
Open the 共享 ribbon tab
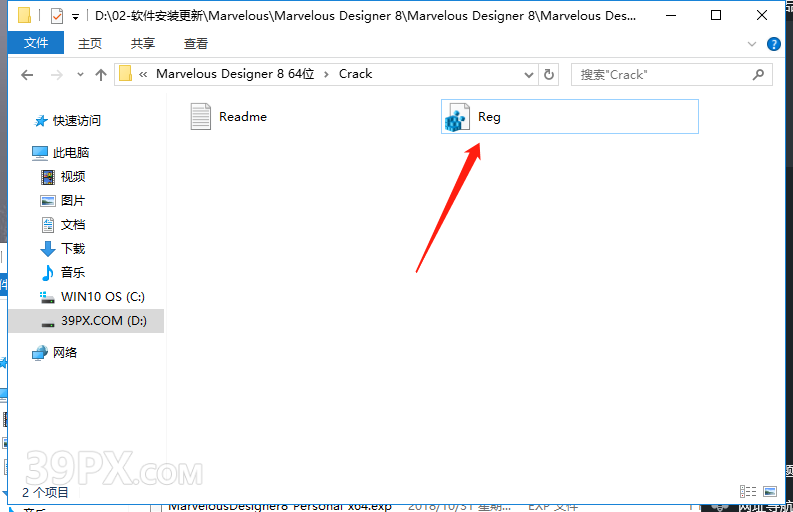tap(143, 44)
